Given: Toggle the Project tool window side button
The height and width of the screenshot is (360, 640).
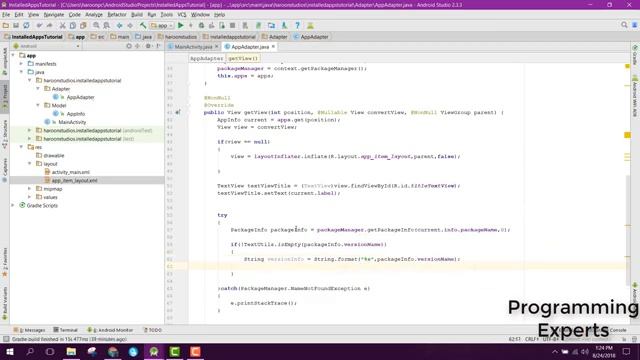Looking at the screenshot, I should coord(5,96).
